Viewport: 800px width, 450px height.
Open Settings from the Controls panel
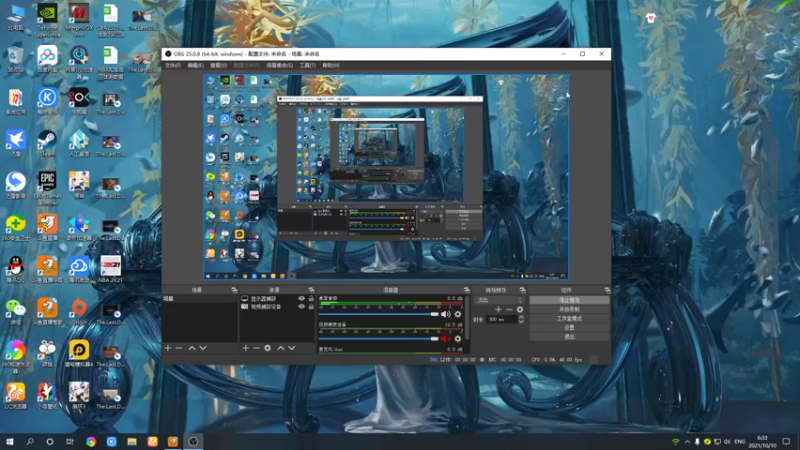point(569,328)
